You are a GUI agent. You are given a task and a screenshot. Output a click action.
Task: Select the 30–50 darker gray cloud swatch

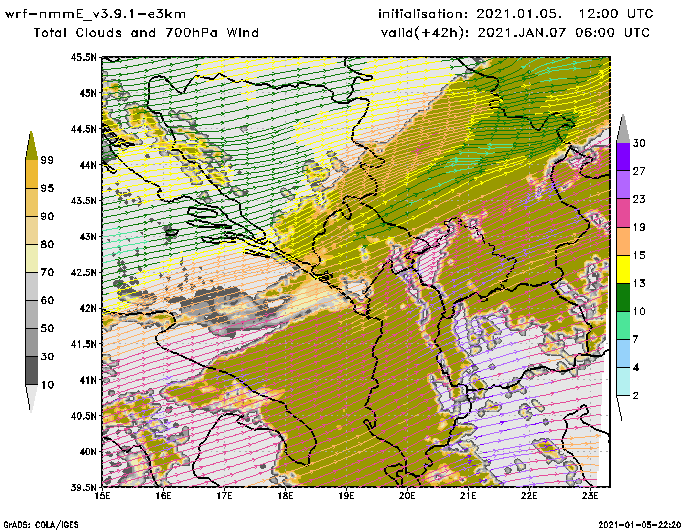pos(31,343)
